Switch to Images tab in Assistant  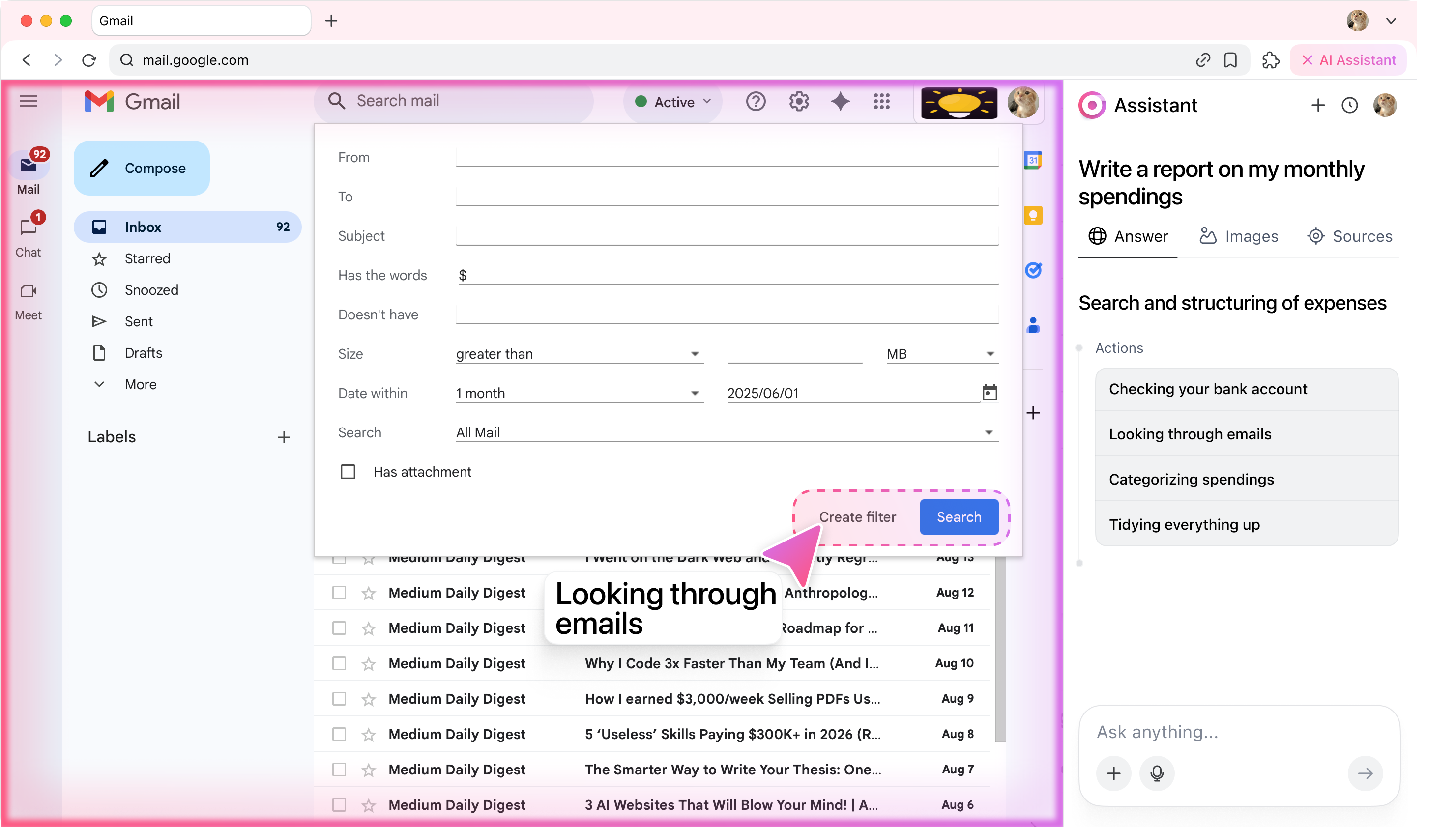coord(1238,236)
